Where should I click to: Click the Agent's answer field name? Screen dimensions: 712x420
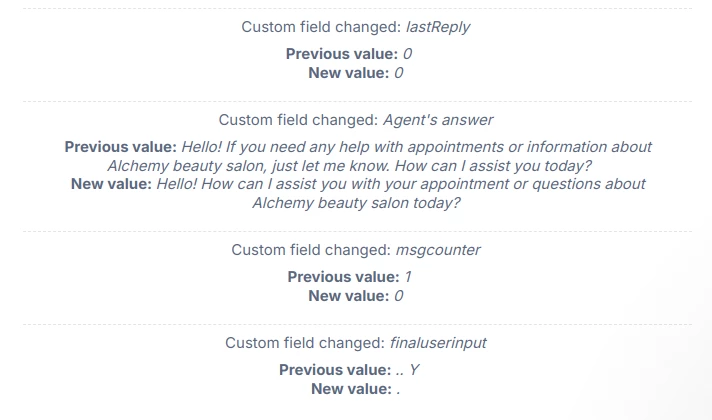tap(438, 119)
